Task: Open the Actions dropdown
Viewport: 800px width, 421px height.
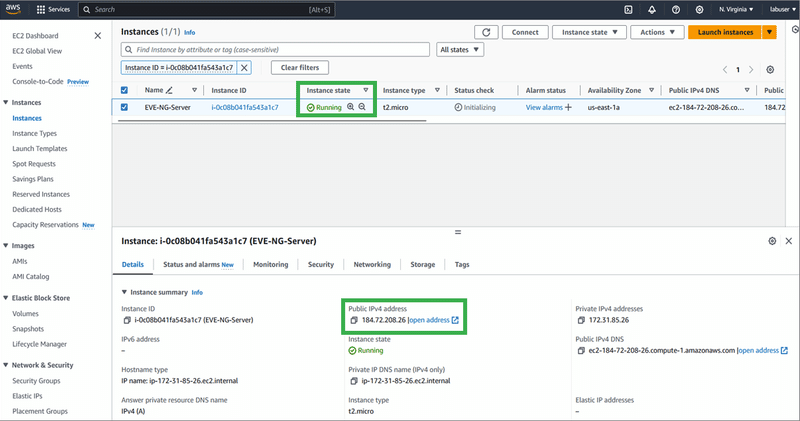Action: tap(657, 32)
